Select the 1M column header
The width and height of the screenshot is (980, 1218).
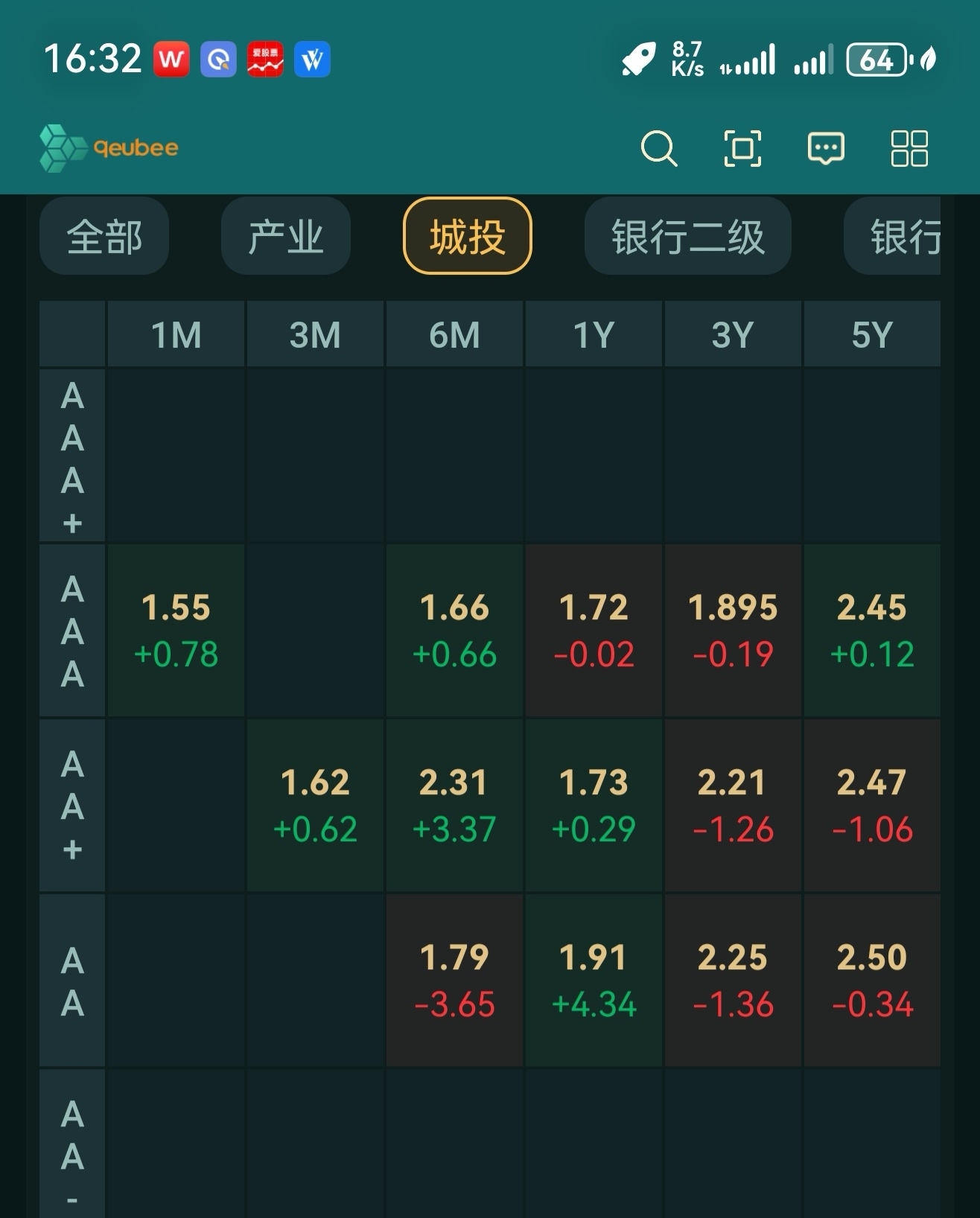point(176,335)
